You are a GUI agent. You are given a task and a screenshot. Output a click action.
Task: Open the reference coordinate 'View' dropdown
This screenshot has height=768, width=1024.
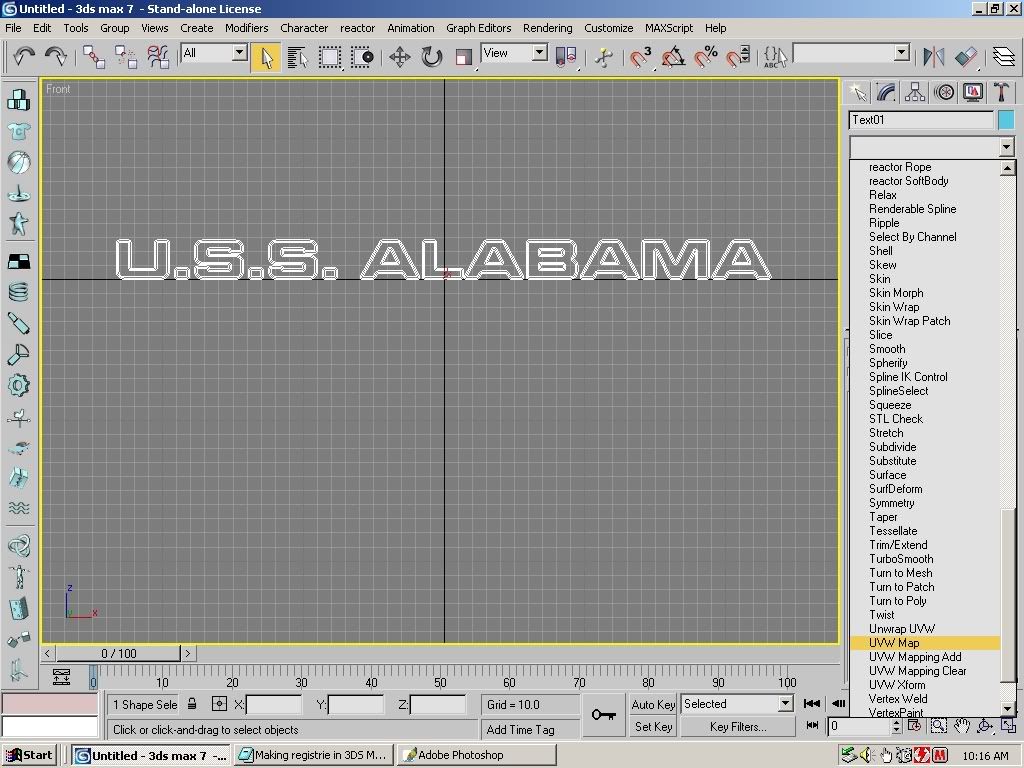(x=539, y=53)
